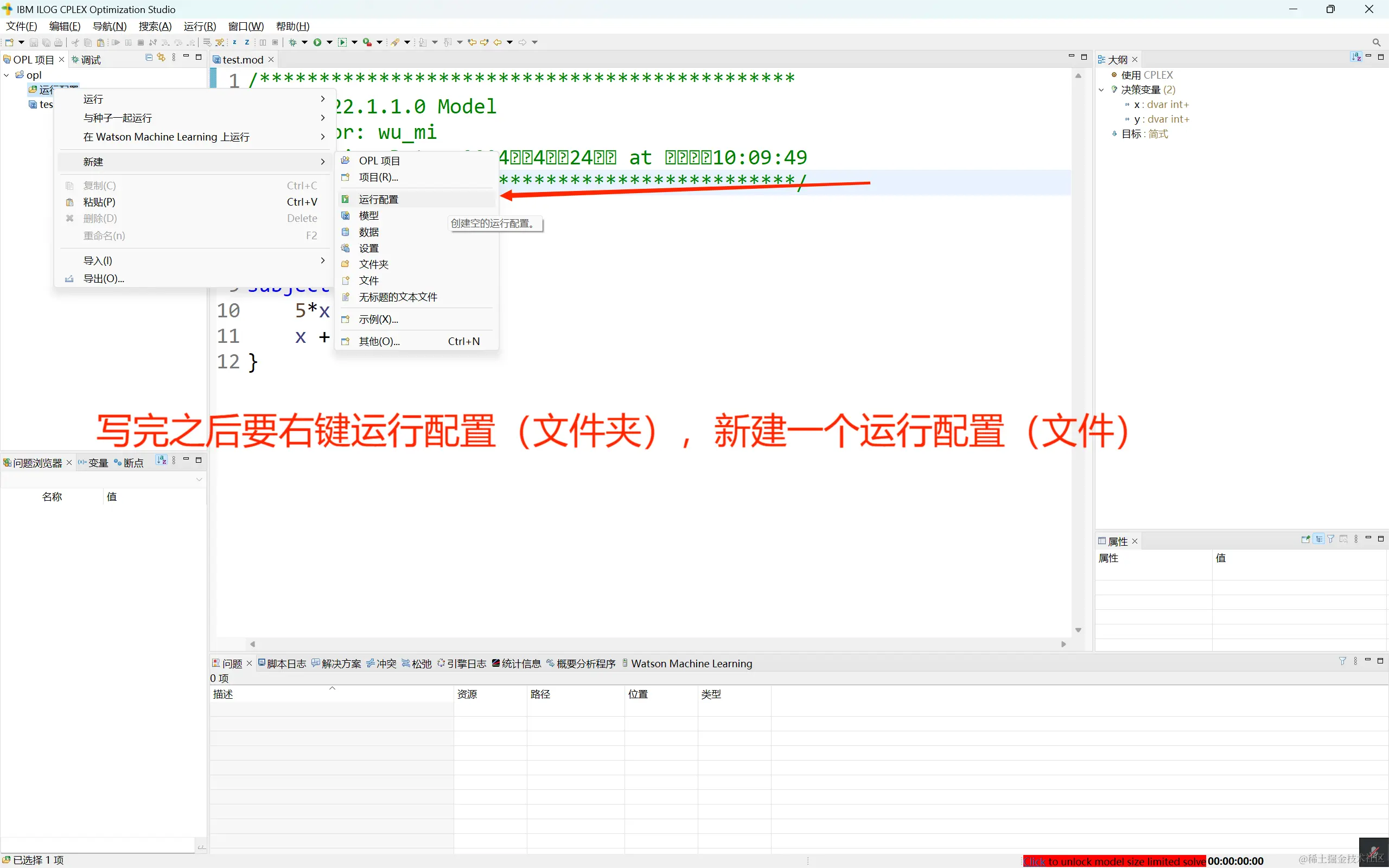Viewport: 1389px width, 868px height.
Task: Switch to the 脚本日志 tab
Action: tap(286, 663)
